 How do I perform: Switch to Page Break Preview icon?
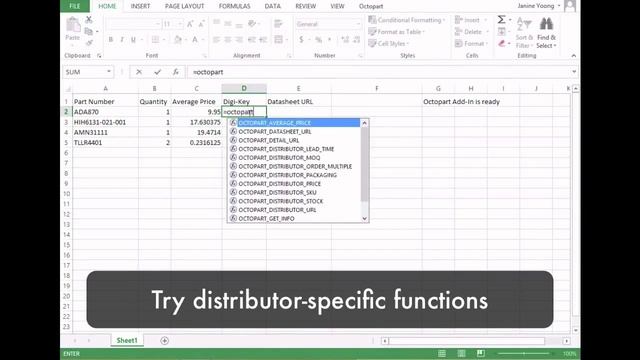(481, 353)
